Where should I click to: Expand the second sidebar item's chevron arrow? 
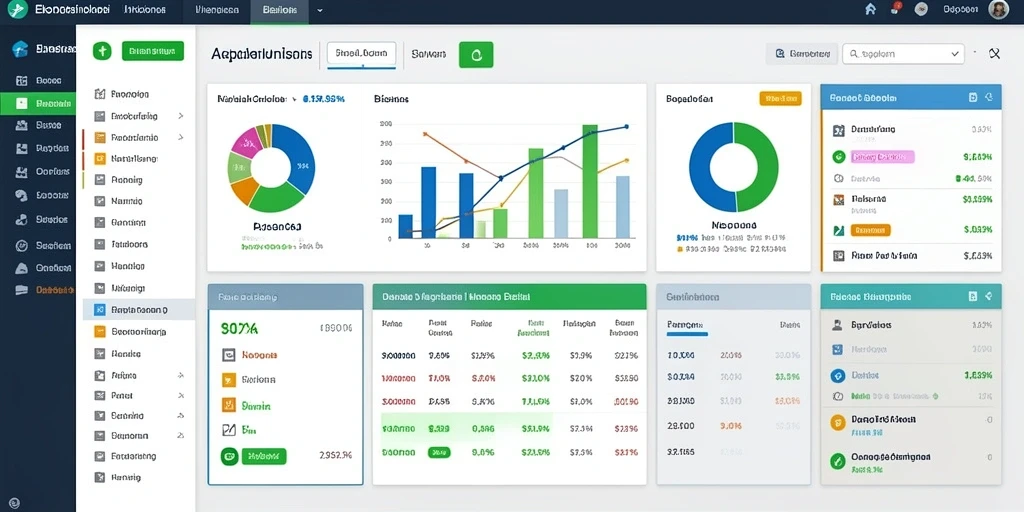(180, 116)
